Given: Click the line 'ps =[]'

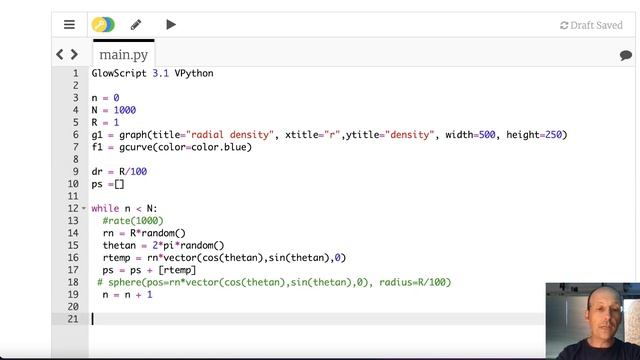Looking at the screenshot, I should pos(108,184).
